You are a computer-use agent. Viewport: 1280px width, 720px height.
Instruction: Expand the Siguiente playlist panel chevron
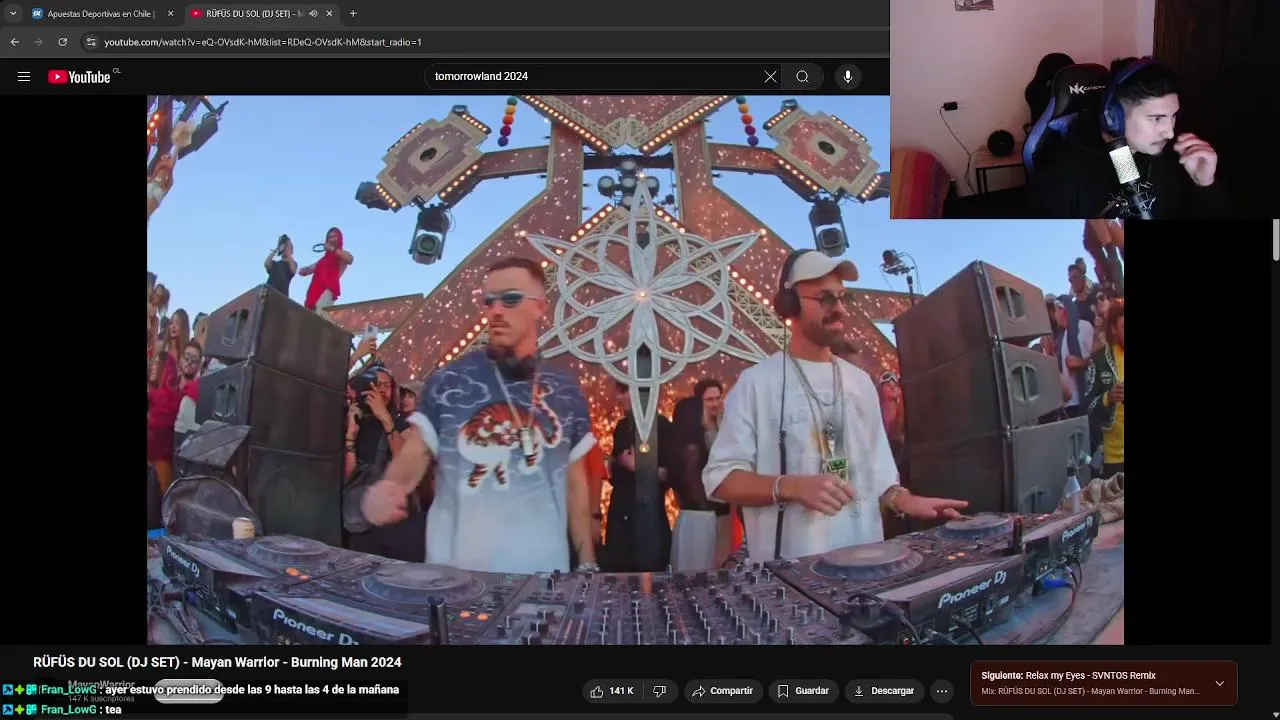(x=1219, y=683)
